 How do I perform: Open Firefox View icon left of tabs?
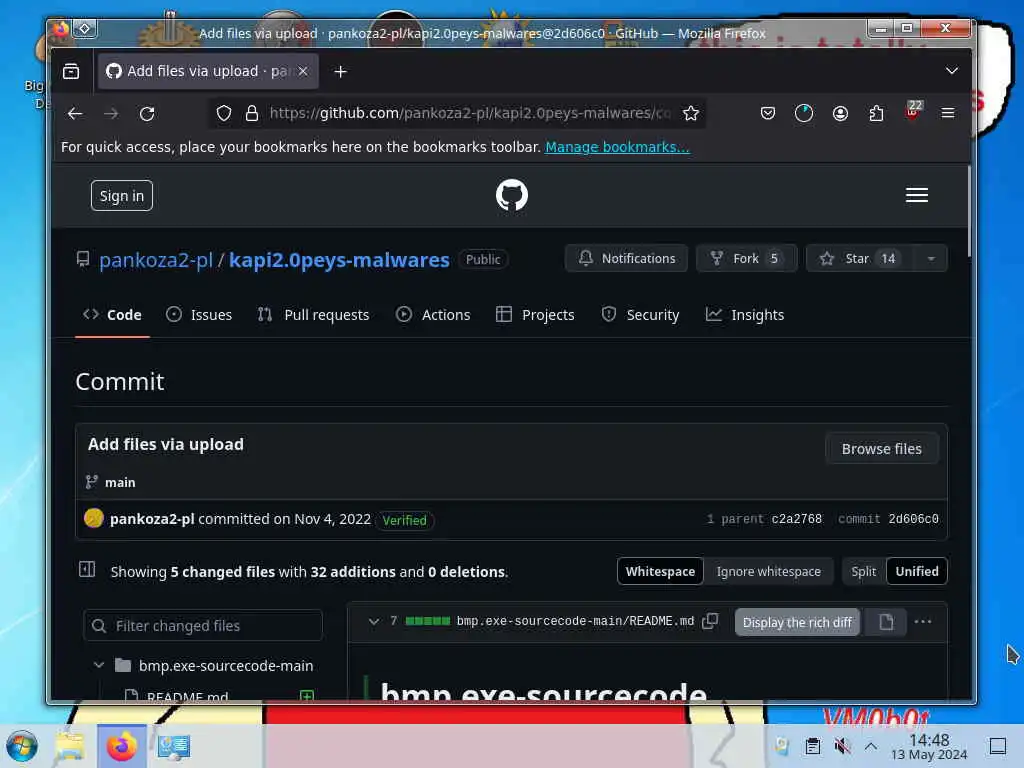(71, 71)
